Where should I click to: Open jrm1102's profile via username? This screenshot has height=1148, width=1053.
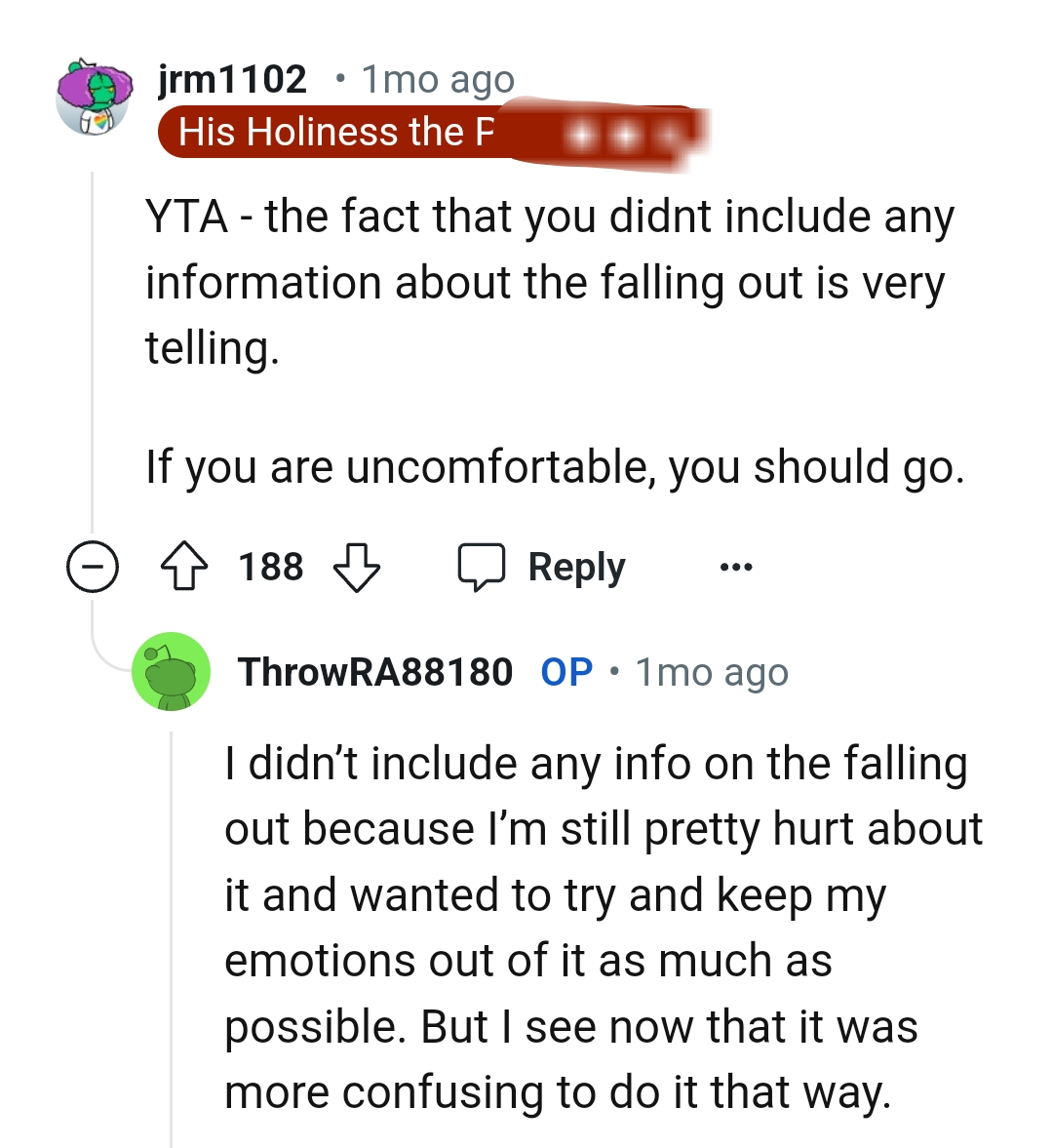click(x=231, y=78)
